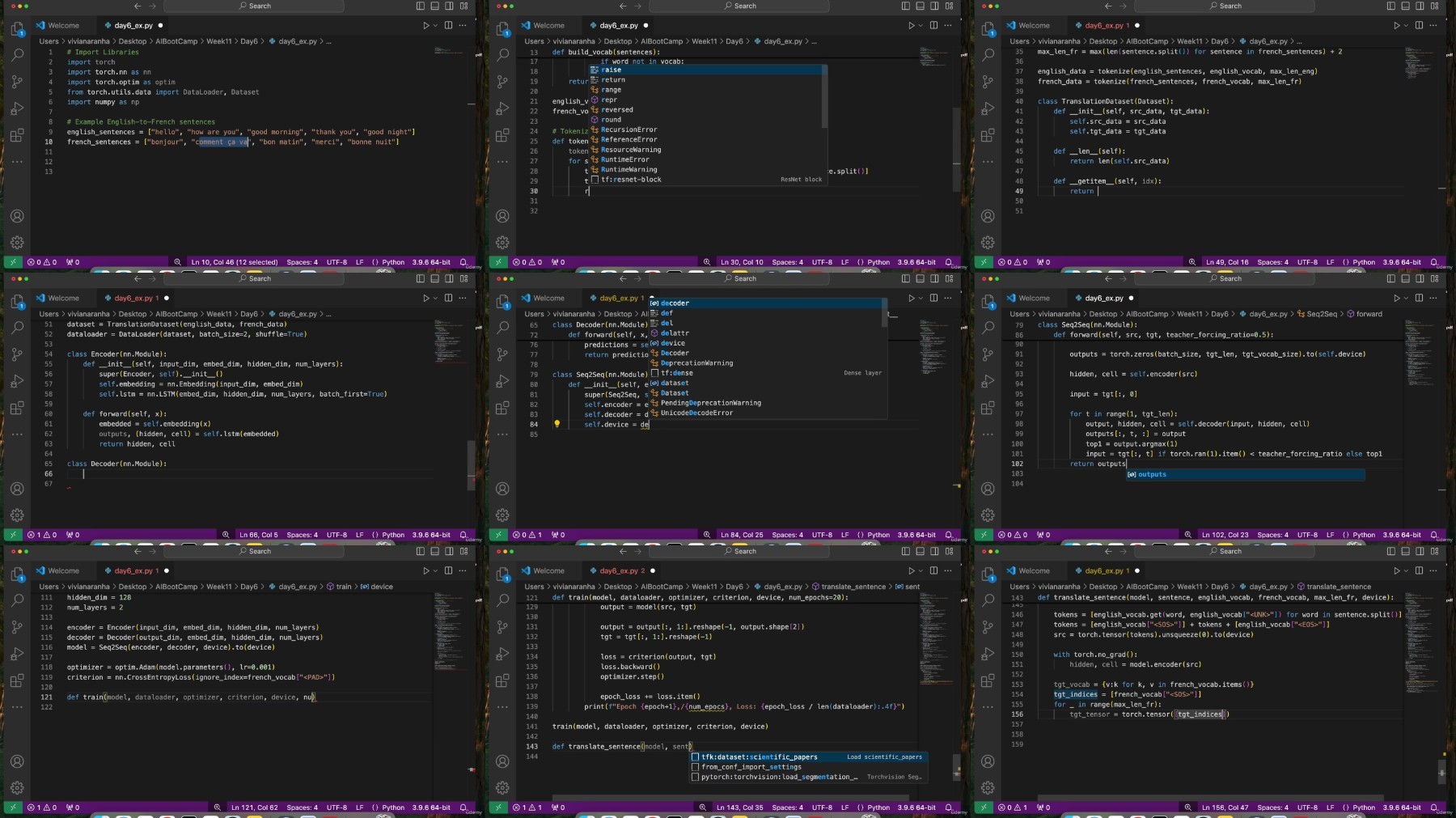Screen dimensions: 1456x818
Task: Toggle bottom panel in the Ln 84 window
Action: (920, 278)
